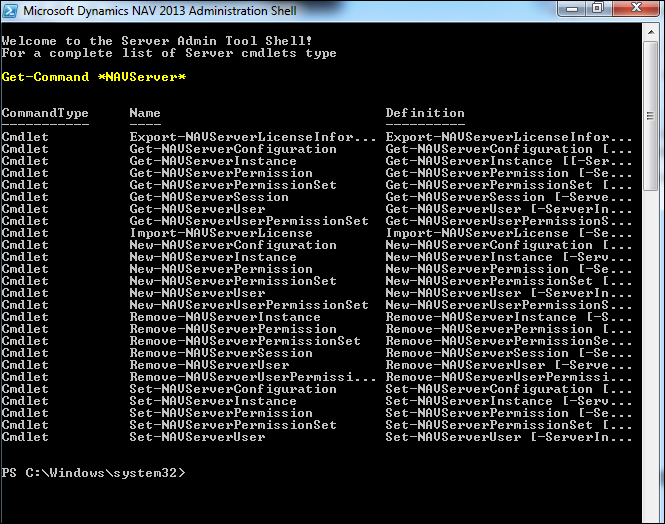Click Remove-NAVServerInstance in the Name column

(x=225, y=317)
